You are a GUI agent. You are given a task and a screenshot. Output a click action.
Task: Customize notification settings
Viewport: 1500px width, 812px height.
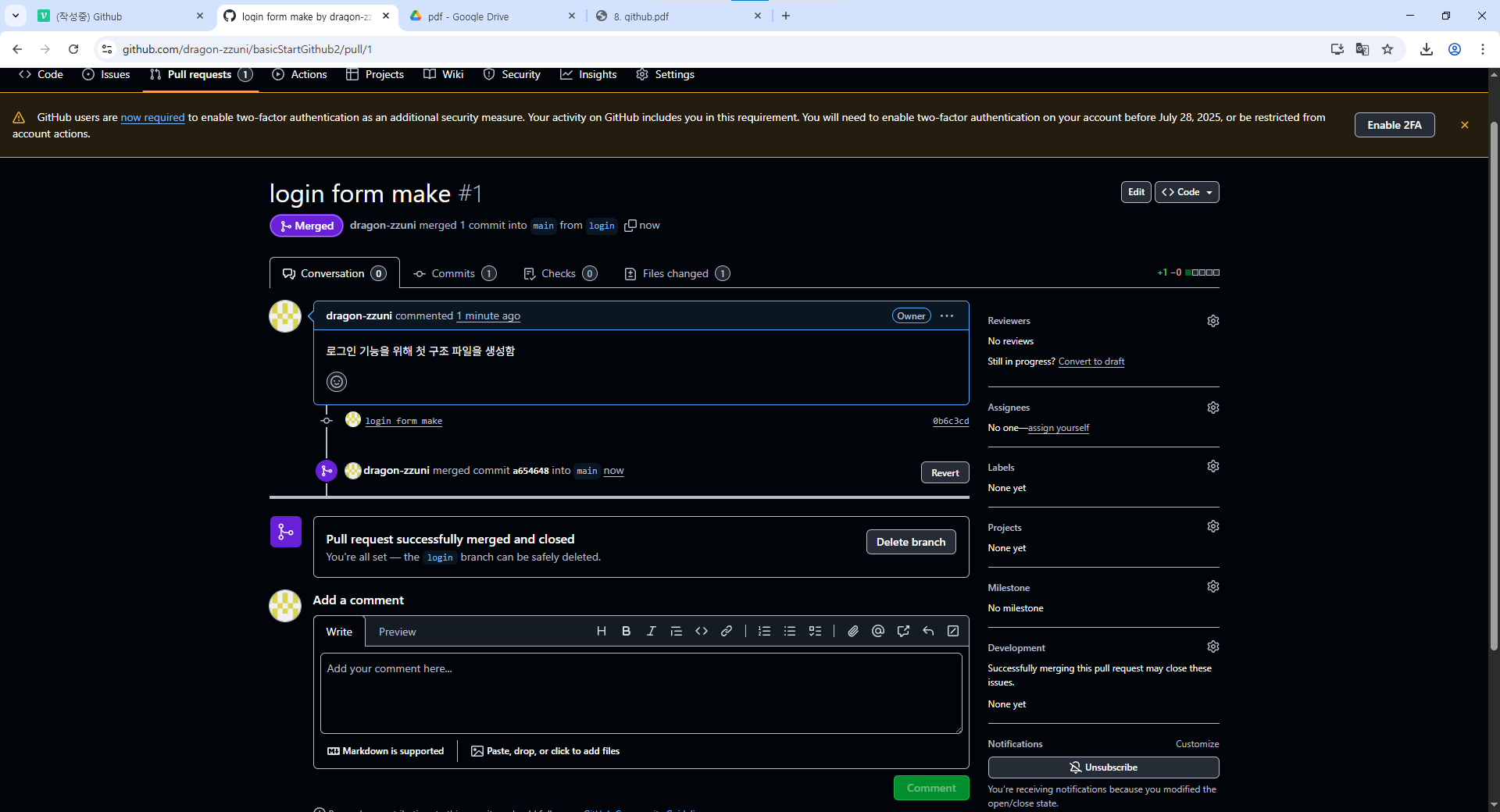point(1197,744)
